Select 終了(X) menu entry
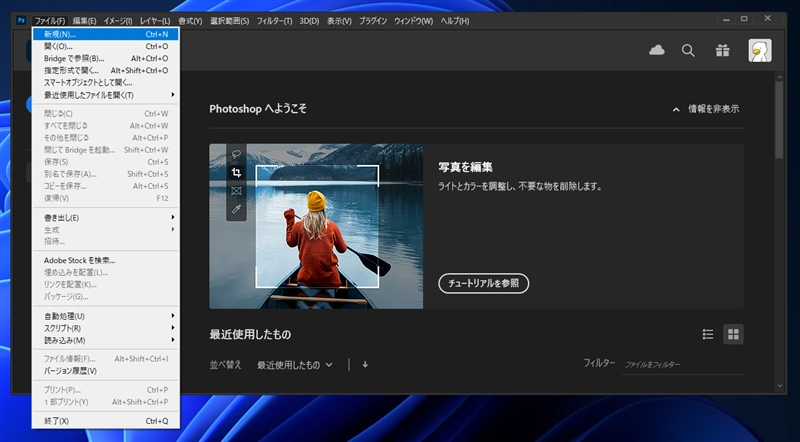 pyautogui.click(x=106, y=421)
